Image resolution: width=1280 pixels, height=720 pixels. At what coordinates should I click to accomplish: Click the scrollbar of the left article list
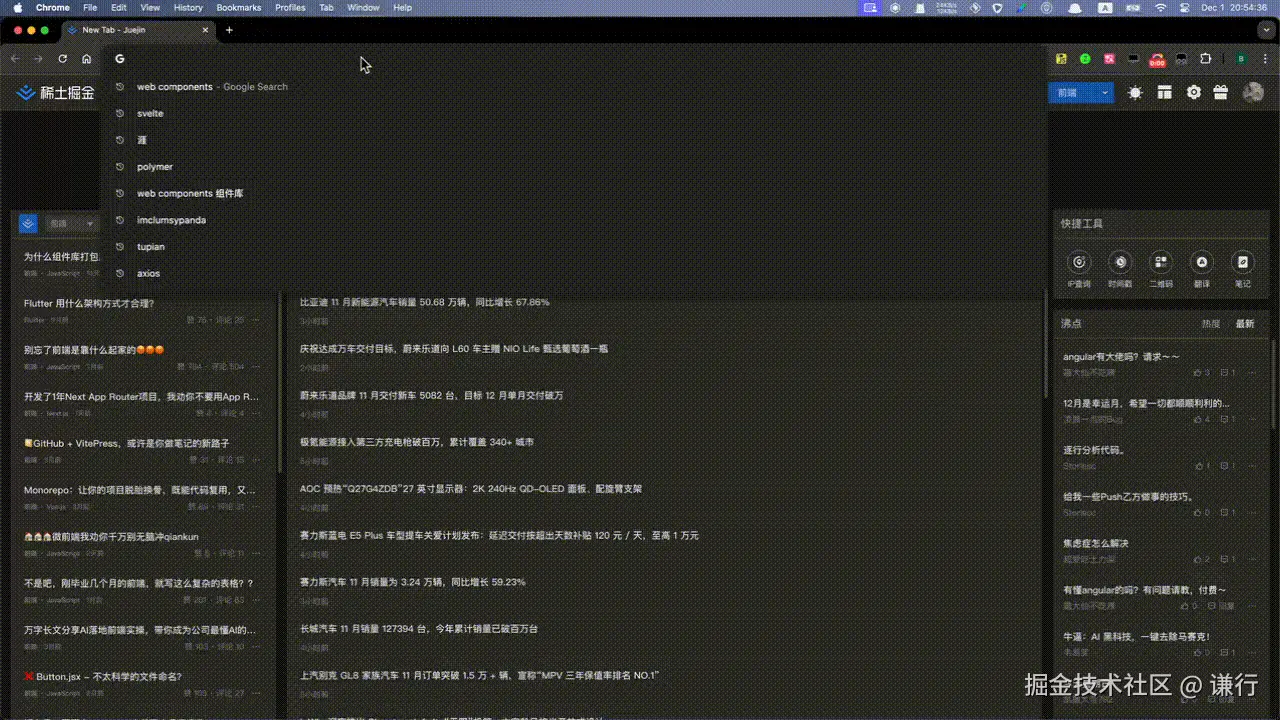[280, 383]
